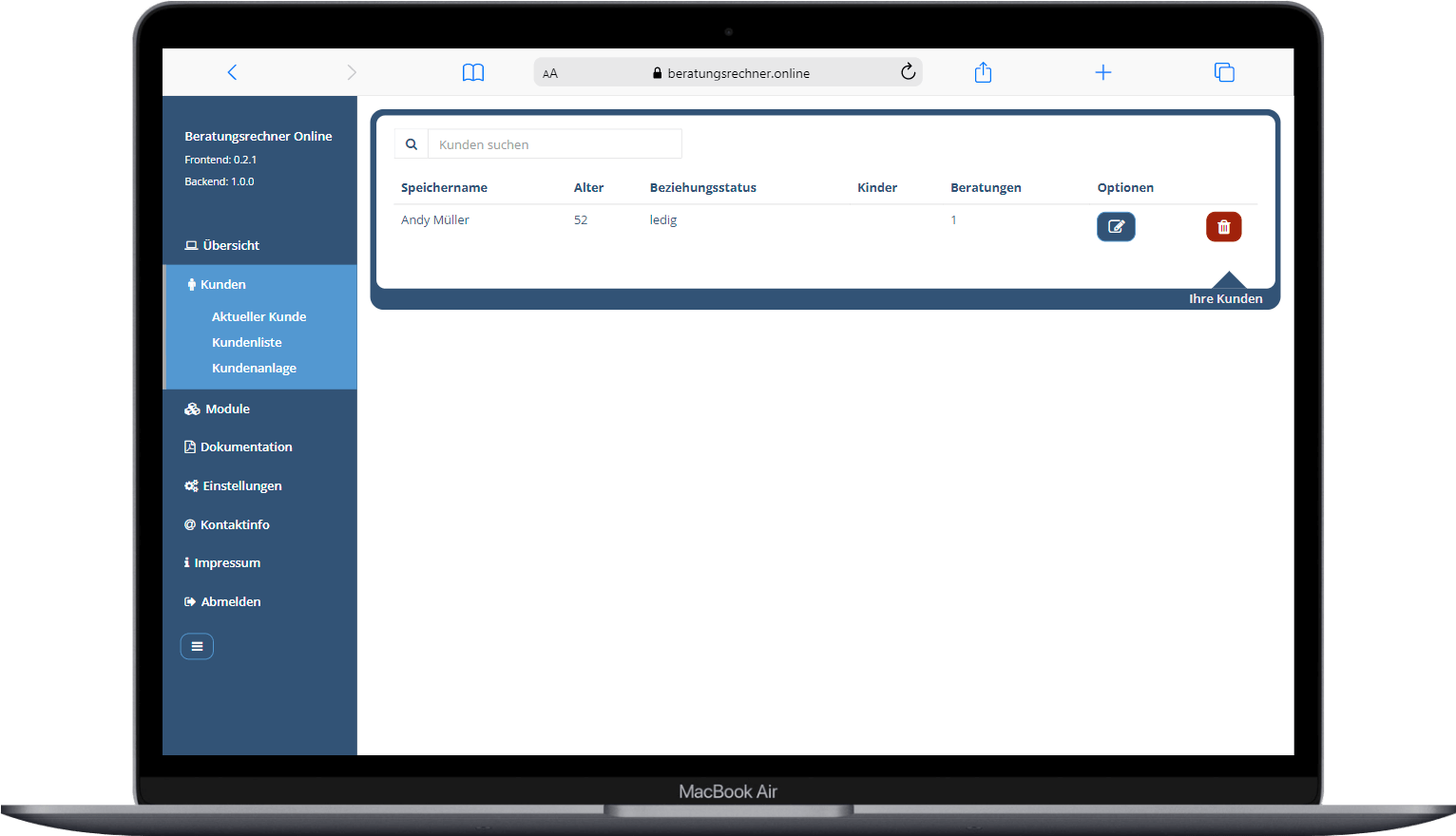Reload the page with the refresh icon
Screen dimensions: 1456x836
908,72
